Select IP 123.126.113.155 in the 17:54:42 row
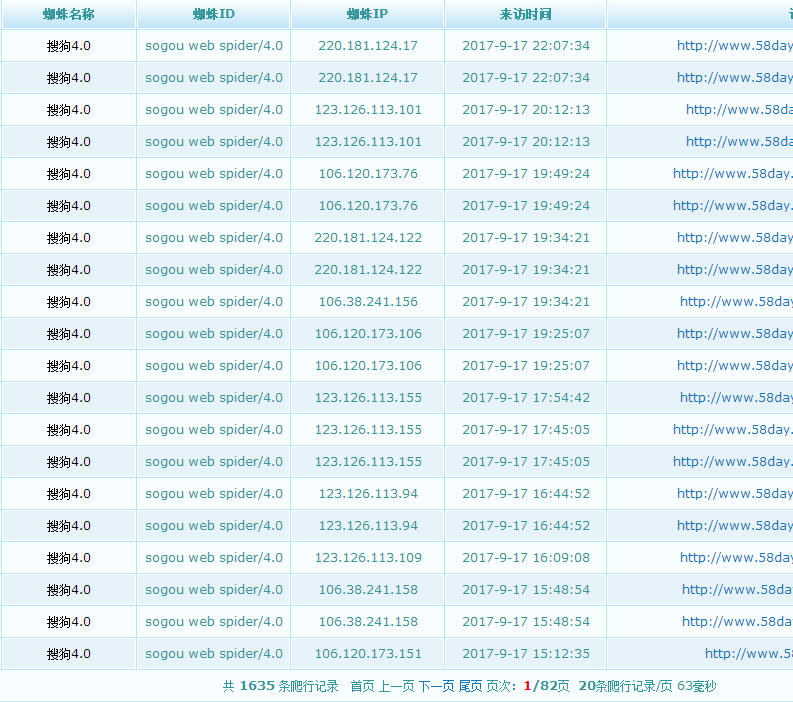Screen dimensions: 793x702 click(368, 398)
